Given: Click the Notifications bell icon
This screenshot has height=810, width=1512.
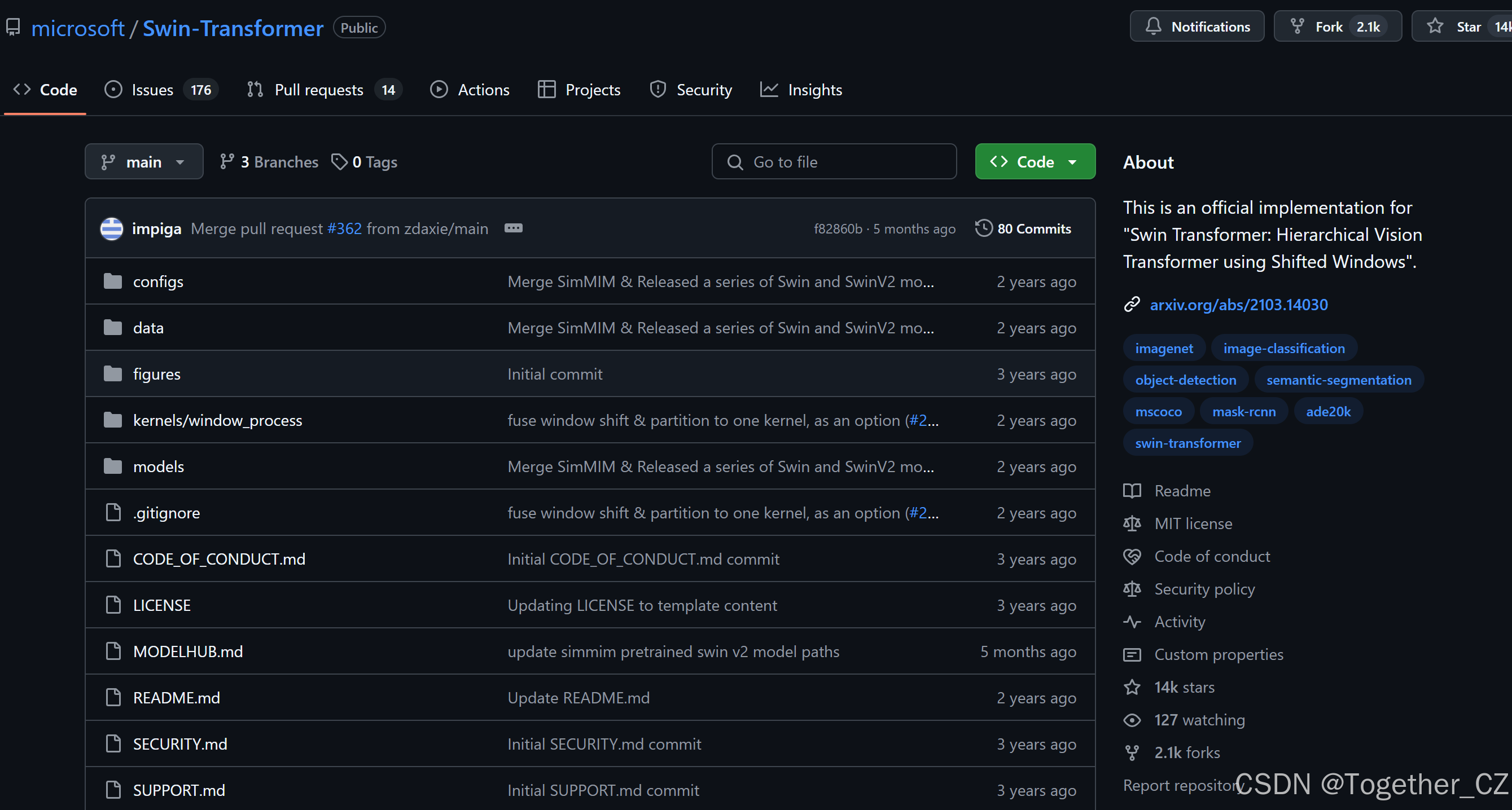Looking at the screenshot, I should [1153, 27].
